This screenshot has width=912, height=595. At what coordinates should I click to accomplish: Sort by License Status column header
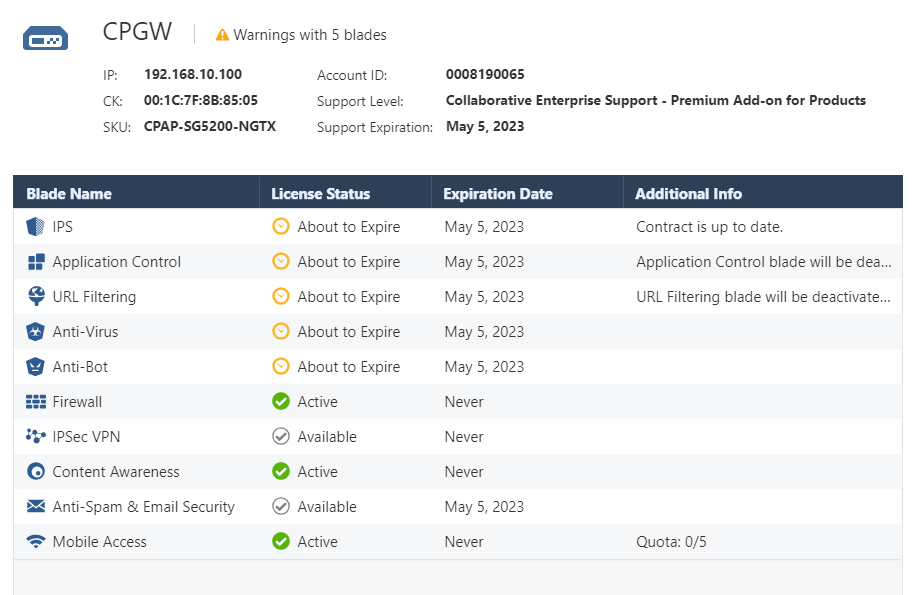[x=320, y=194]
